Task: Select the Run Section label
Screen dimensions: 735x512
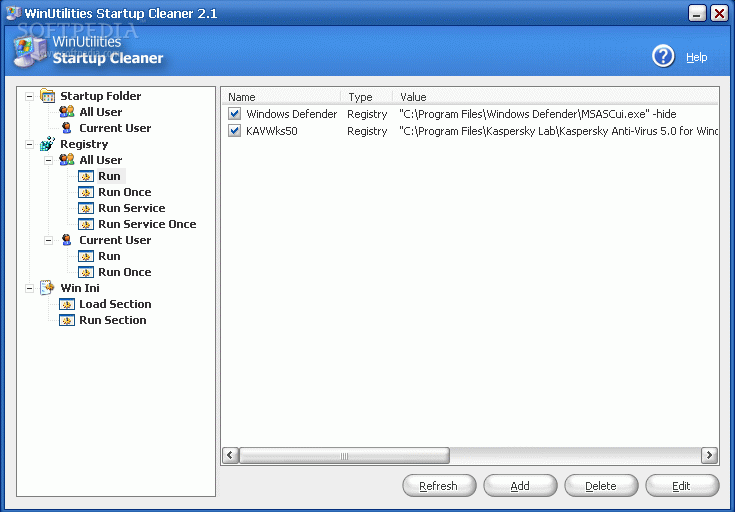Action: tap(113, 320)
